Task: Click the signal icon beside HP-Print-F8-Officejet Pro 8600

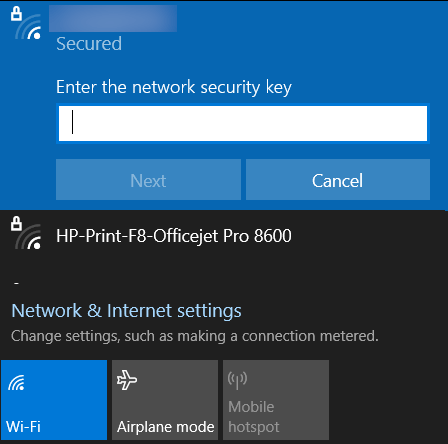Action: (28, 237)
